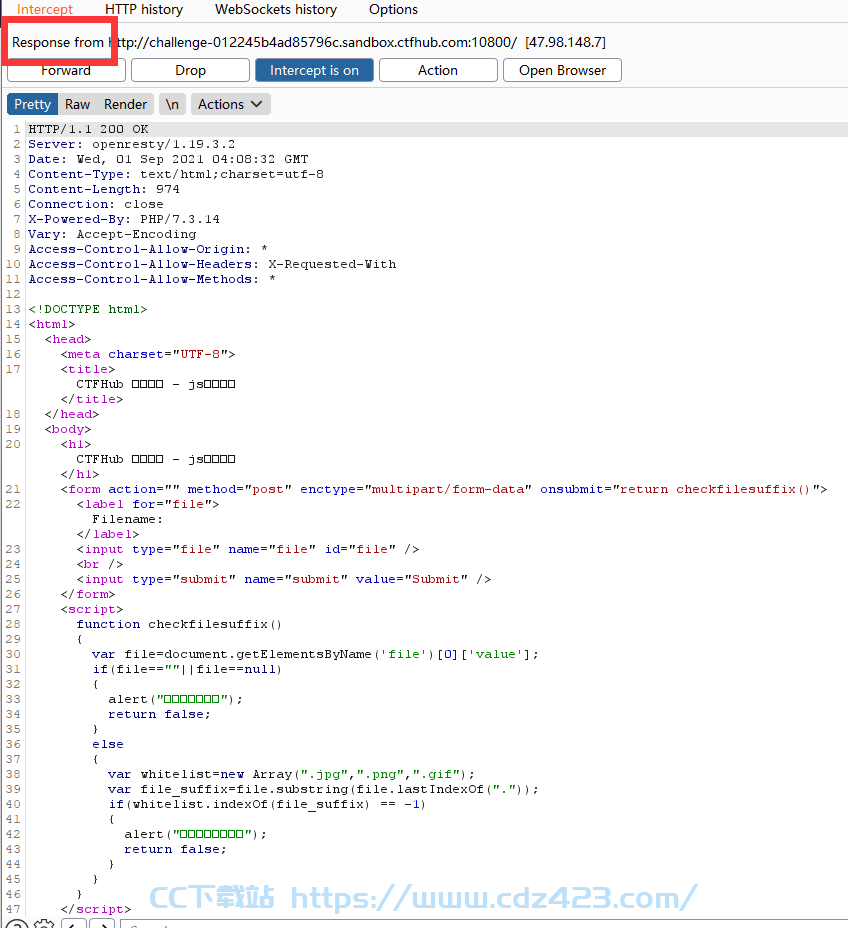
Task: Click the closing '</script>' tag line
Action: click(96, 909)
